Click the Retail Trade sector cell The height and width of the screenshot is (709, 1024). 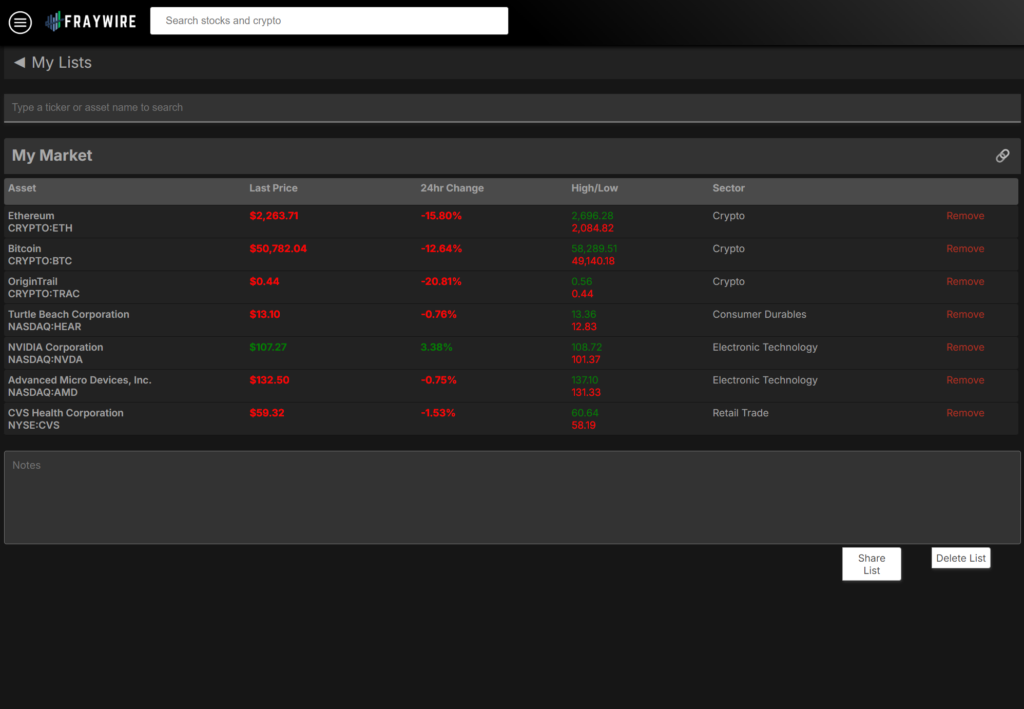click(740, 413)
